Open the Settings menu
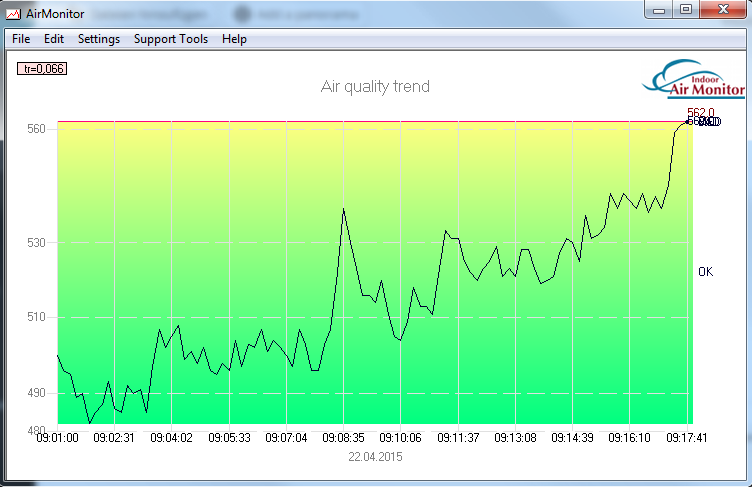This screenshot has height=487, width=752. point(99,39)
